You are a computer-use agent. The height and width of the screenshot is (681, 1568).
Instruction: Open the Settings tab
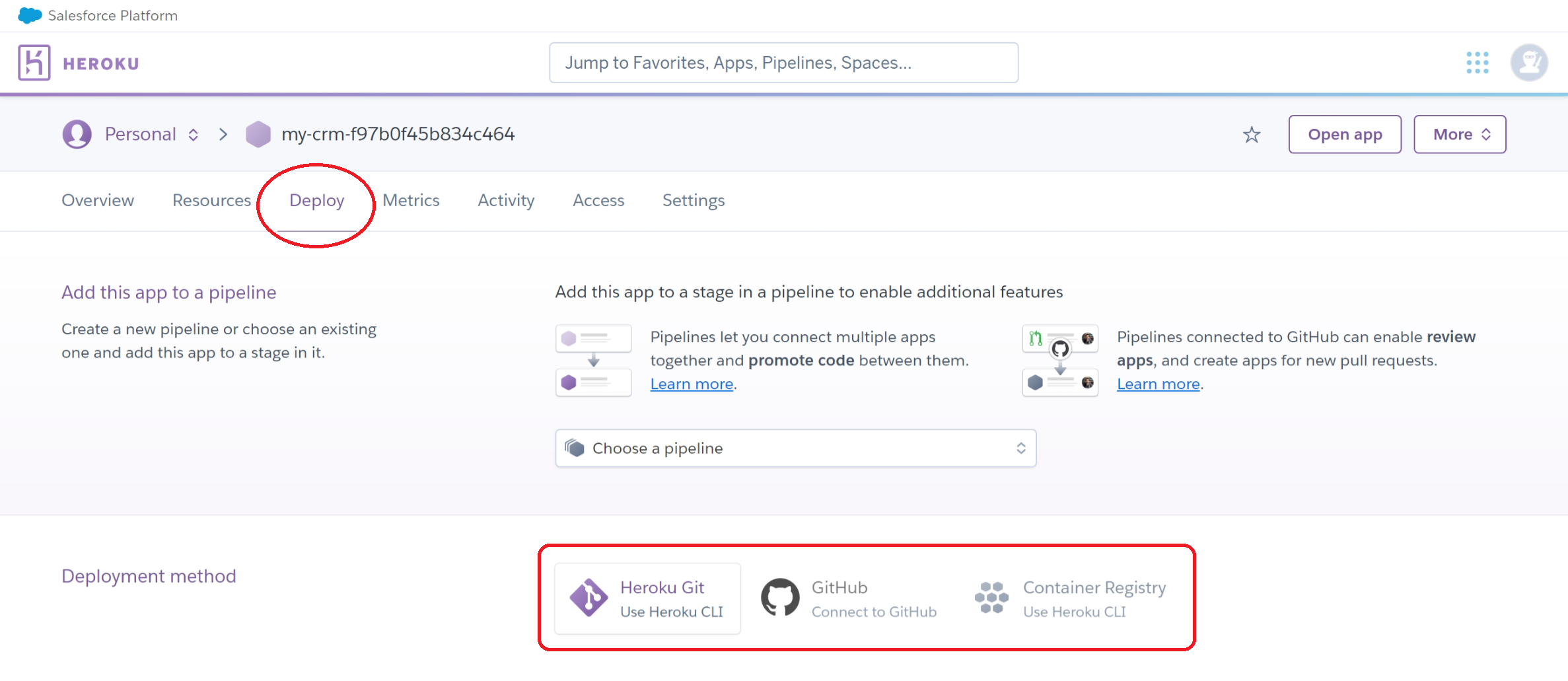[x=694, y=201]
